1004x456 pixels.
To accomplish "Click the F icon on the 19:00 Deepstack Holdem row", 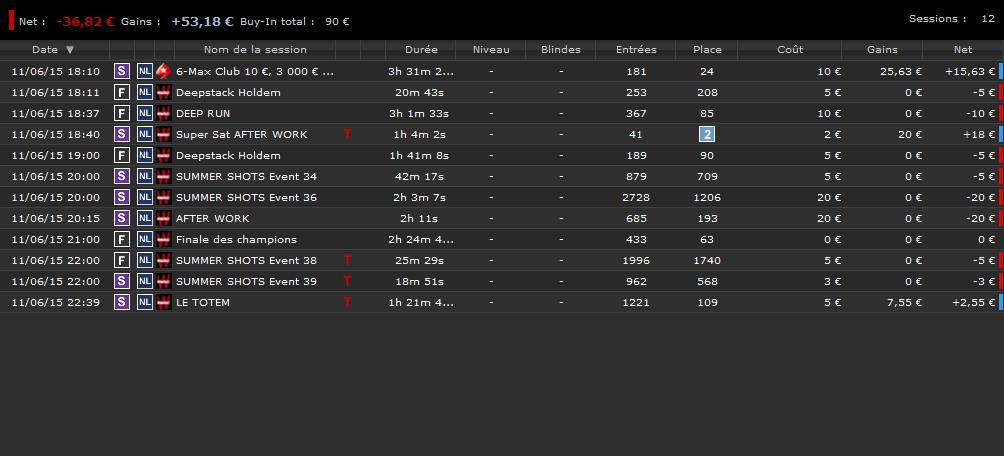I will point(122,155).
